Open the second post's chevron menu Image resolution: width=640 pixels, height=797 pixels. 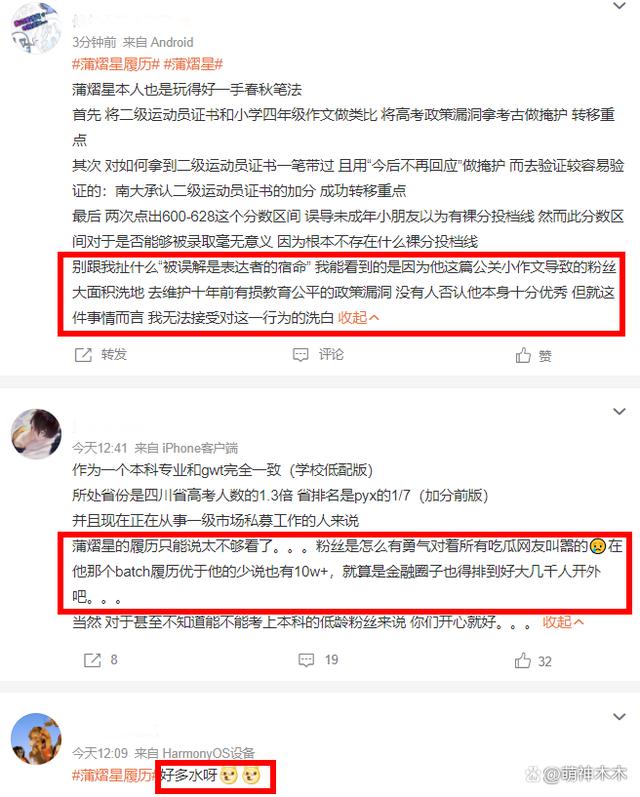click(619, 411)
